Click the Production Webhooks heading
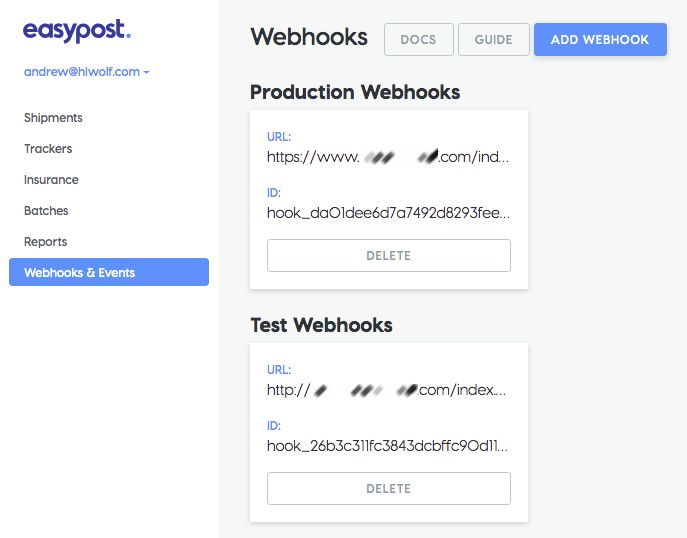The image size is (687, 538). coord(355,92)
